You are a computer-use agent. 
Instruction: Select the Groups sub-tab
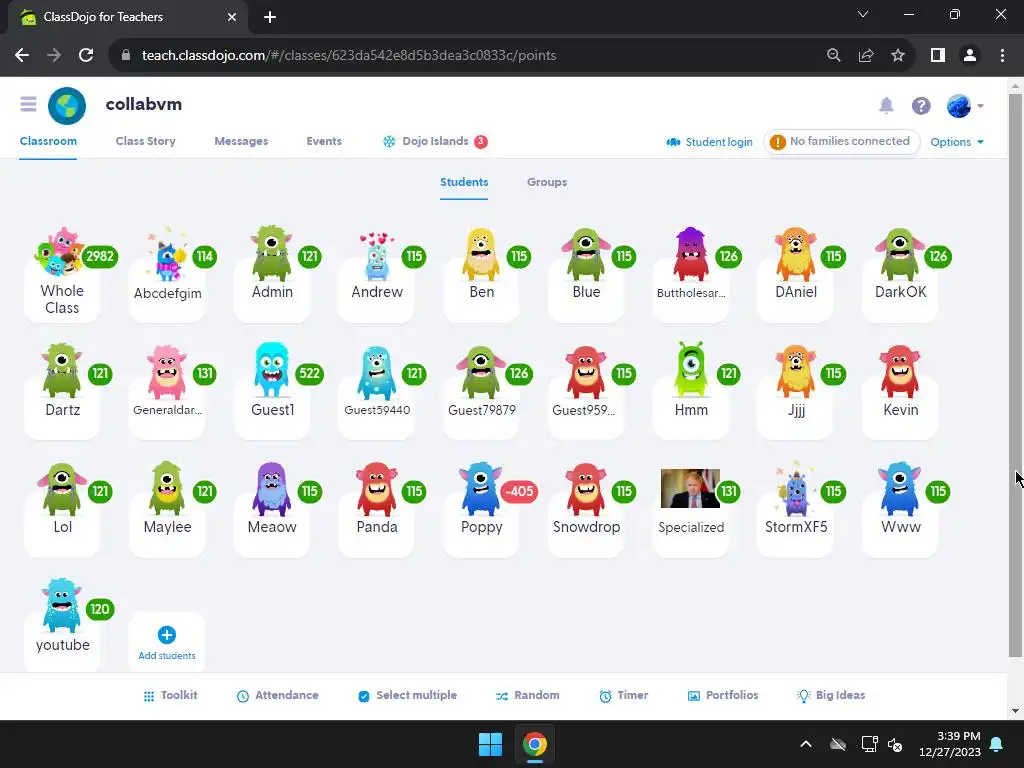(547, 182)
